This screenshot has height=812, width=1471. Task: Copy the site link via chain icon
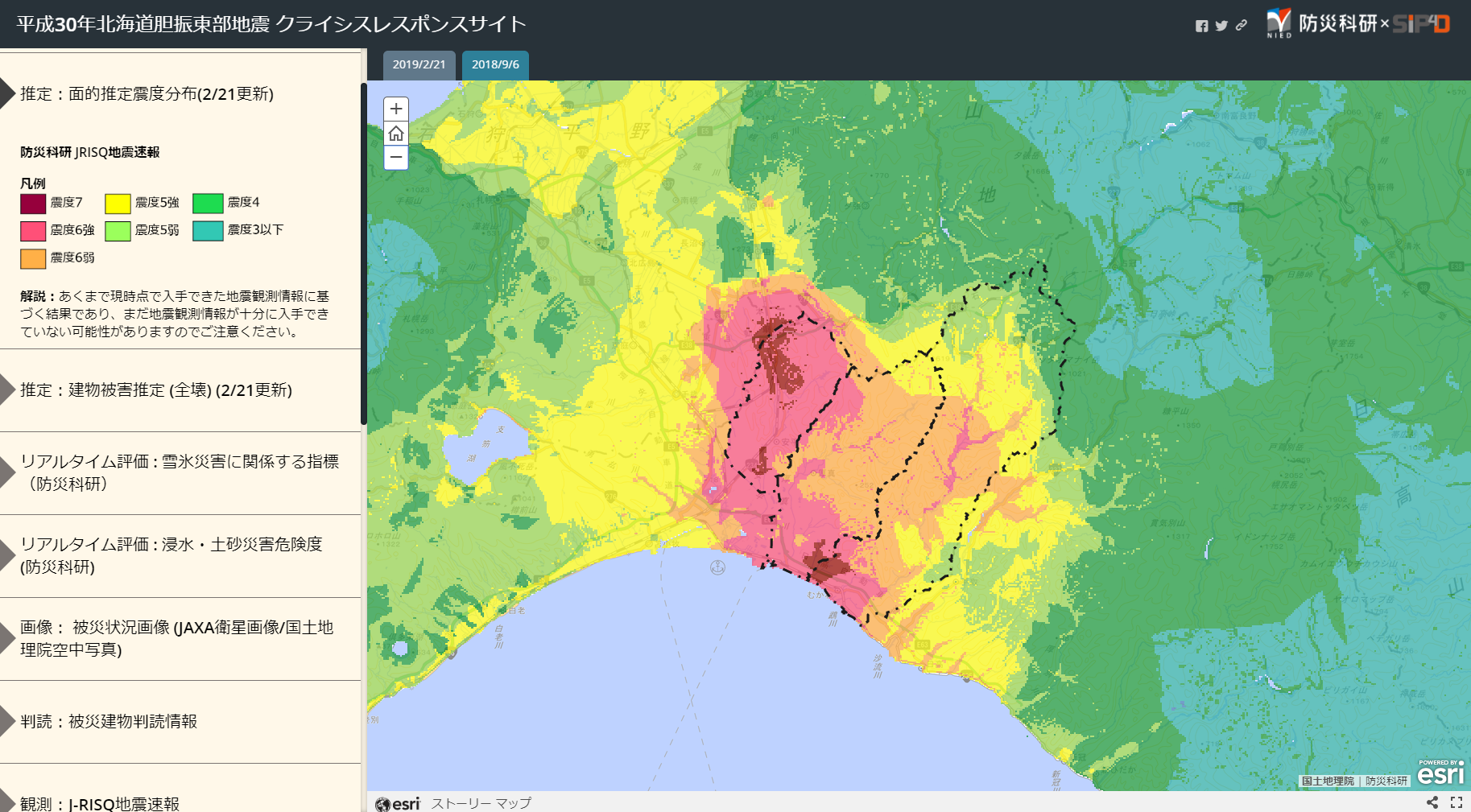1242,26
